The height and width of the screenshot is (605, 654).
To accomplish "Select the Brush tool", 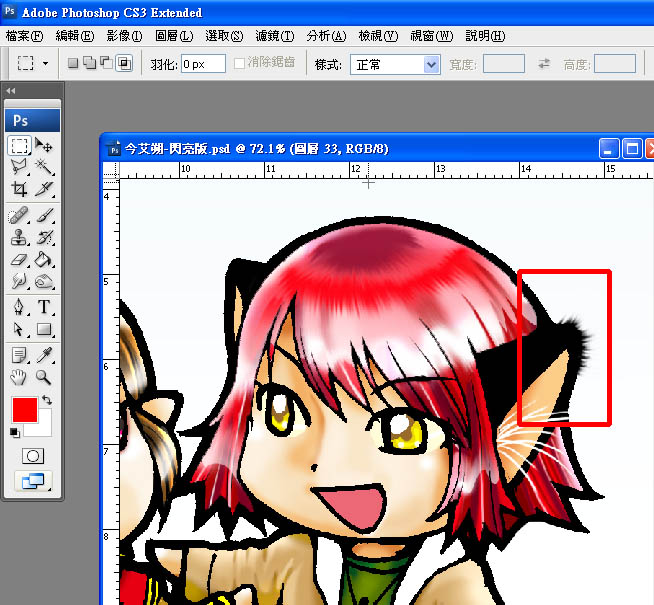I will (44, 216).
